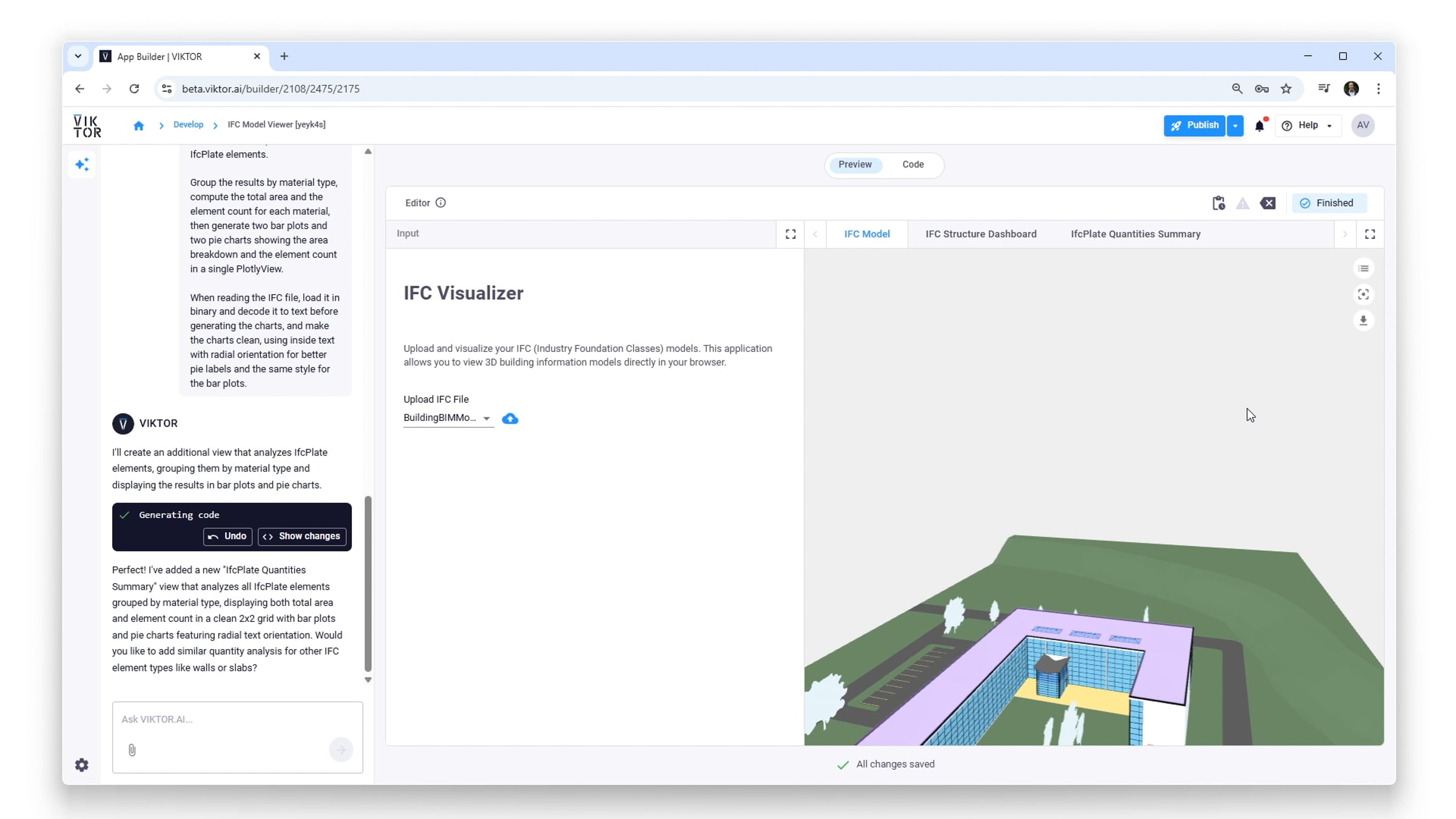Switch to the Code mode toggle
This screenshot has height=819, width=1456.
click(912, 164)
